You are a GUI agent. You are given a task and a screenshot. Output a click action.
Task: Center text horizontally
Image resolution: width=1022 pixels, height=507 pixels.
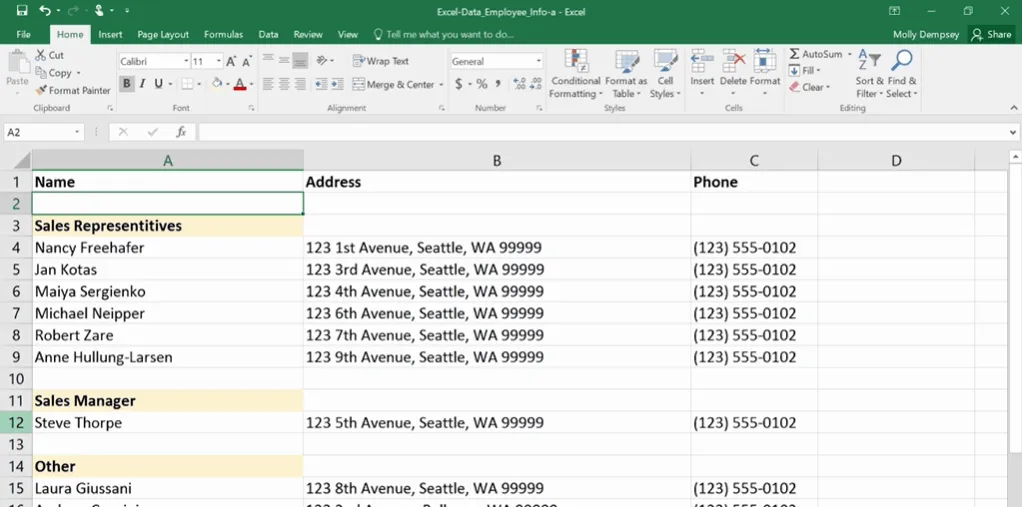click(x=284, y=84)
